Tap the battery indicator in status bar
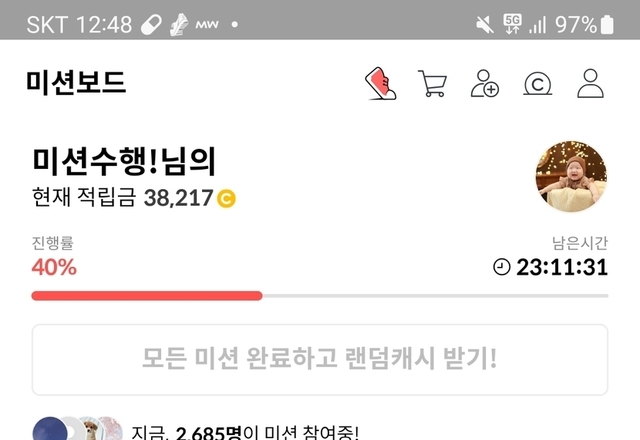Screen dimensions: 640x440 (x=607, y=24)
